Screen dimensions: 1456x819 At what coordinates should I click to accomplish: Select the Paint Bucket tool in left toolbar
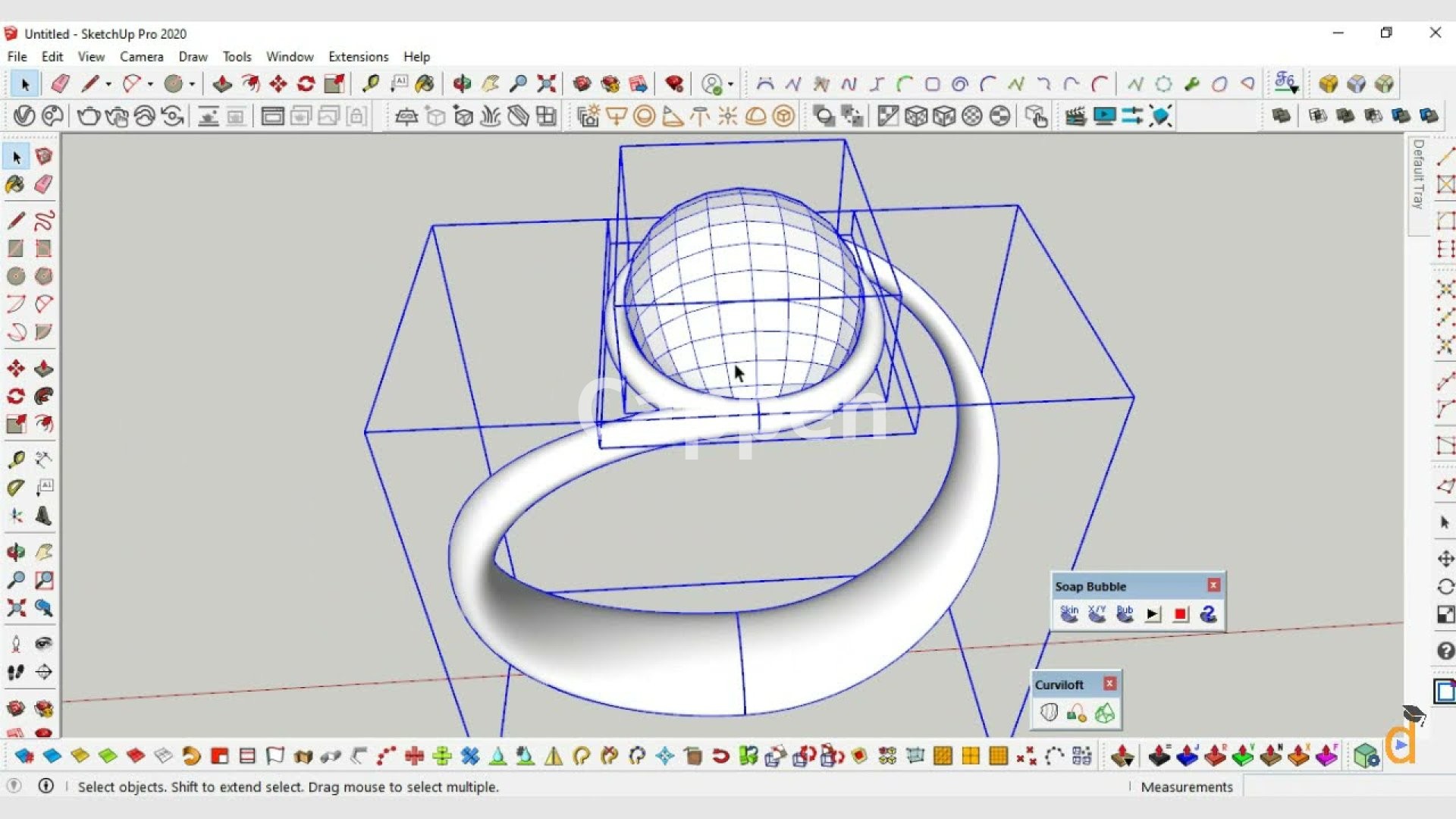[15, 184]
